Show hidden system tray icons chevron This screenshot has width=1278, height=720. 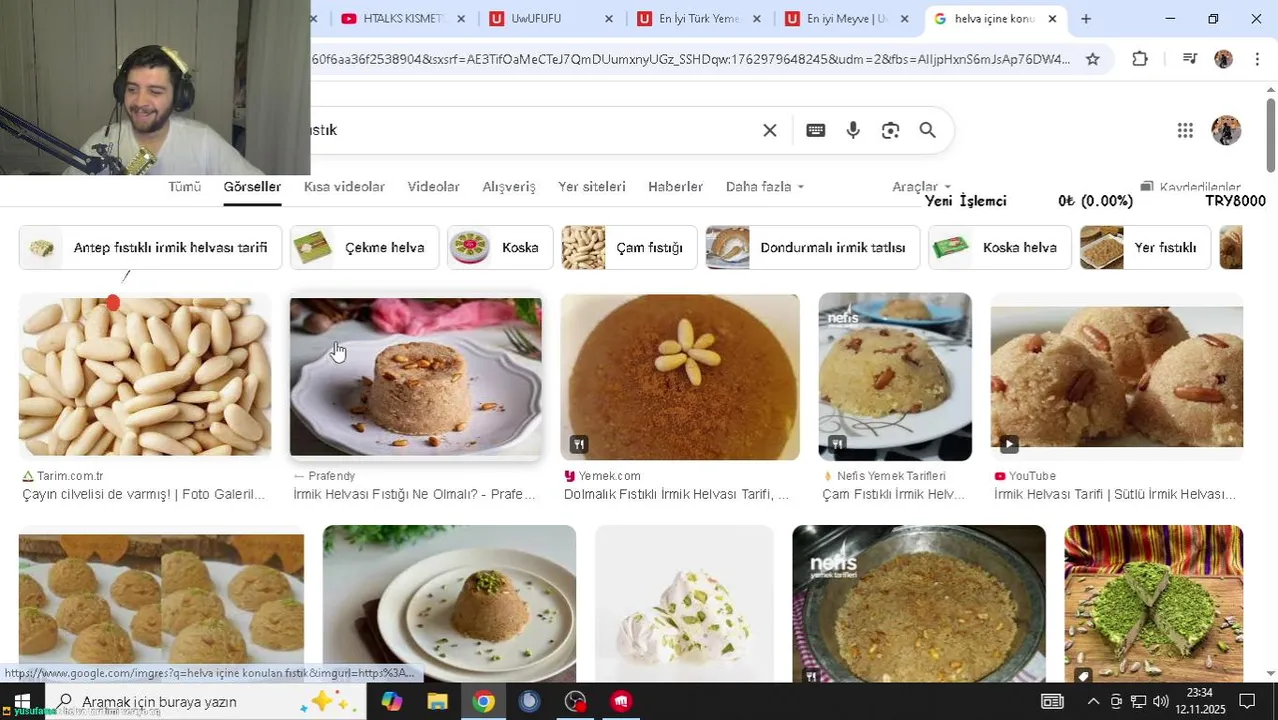(1093, 701)
